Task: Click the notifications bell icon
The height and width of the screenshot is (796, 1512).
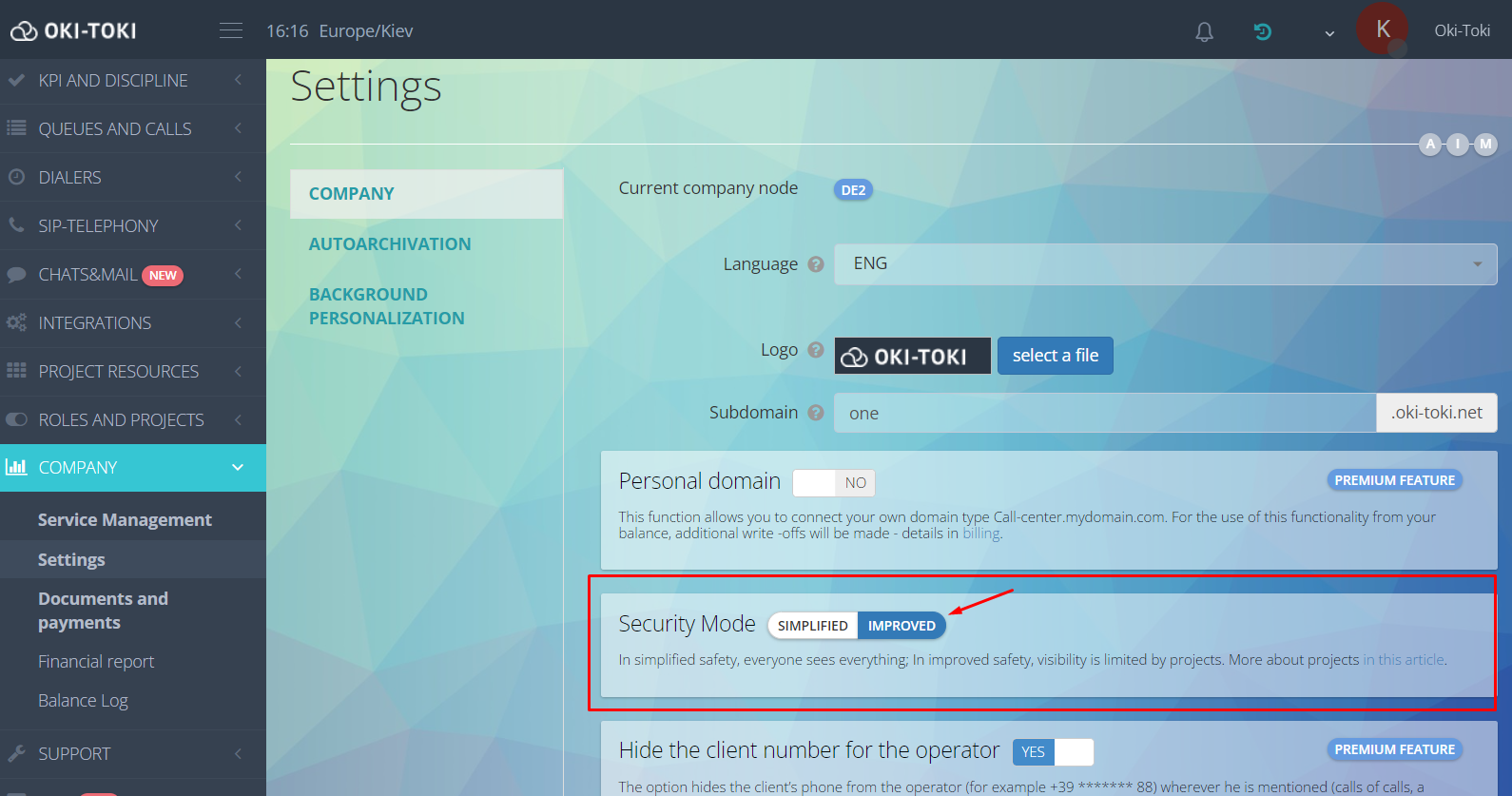Action: [1204, 31]
